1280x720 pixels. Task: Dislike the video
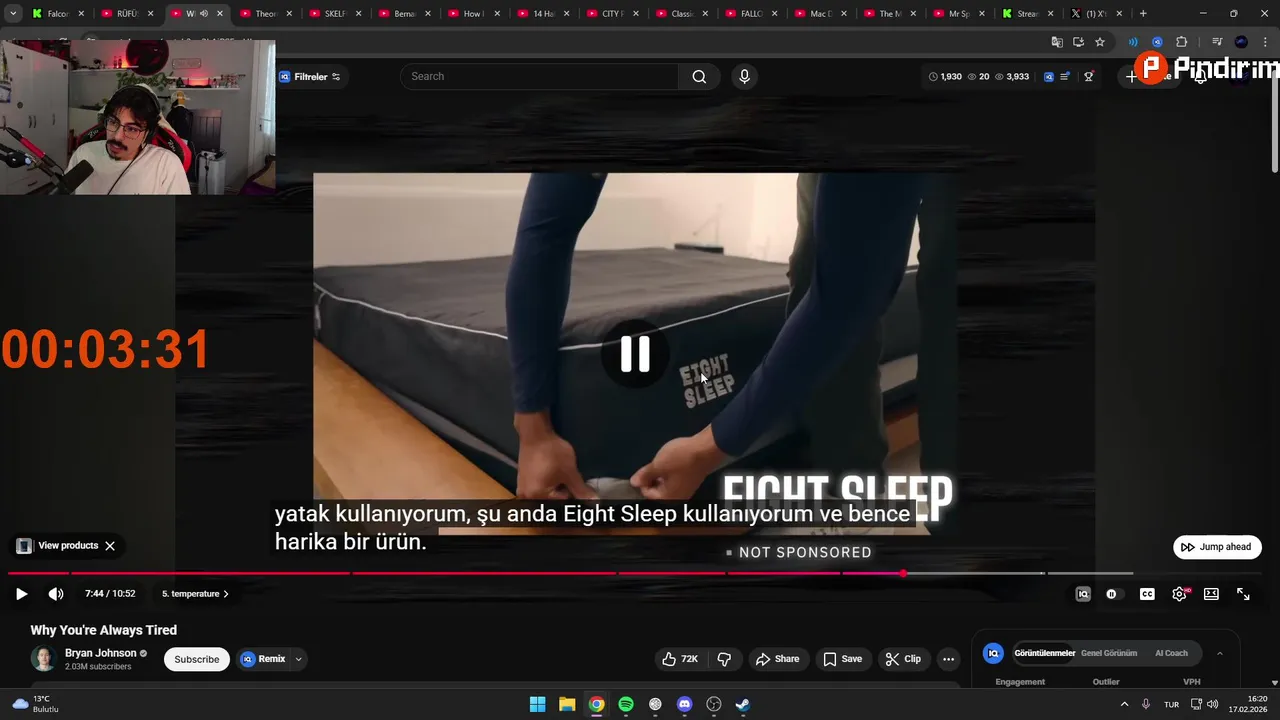click(x=724, y=659)
